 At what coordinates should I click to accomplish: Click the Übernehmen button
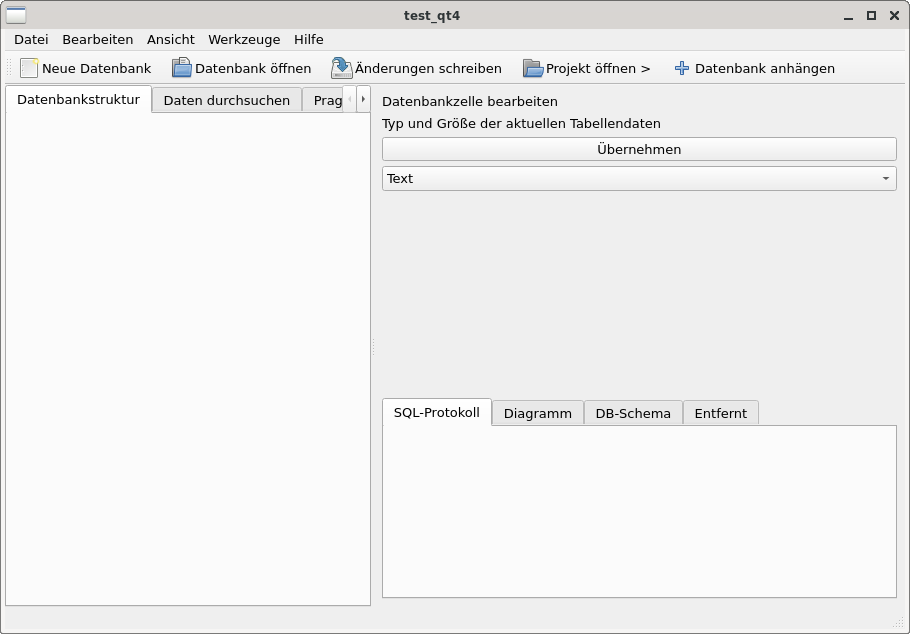pyautogui.click(x=639, y=149)
